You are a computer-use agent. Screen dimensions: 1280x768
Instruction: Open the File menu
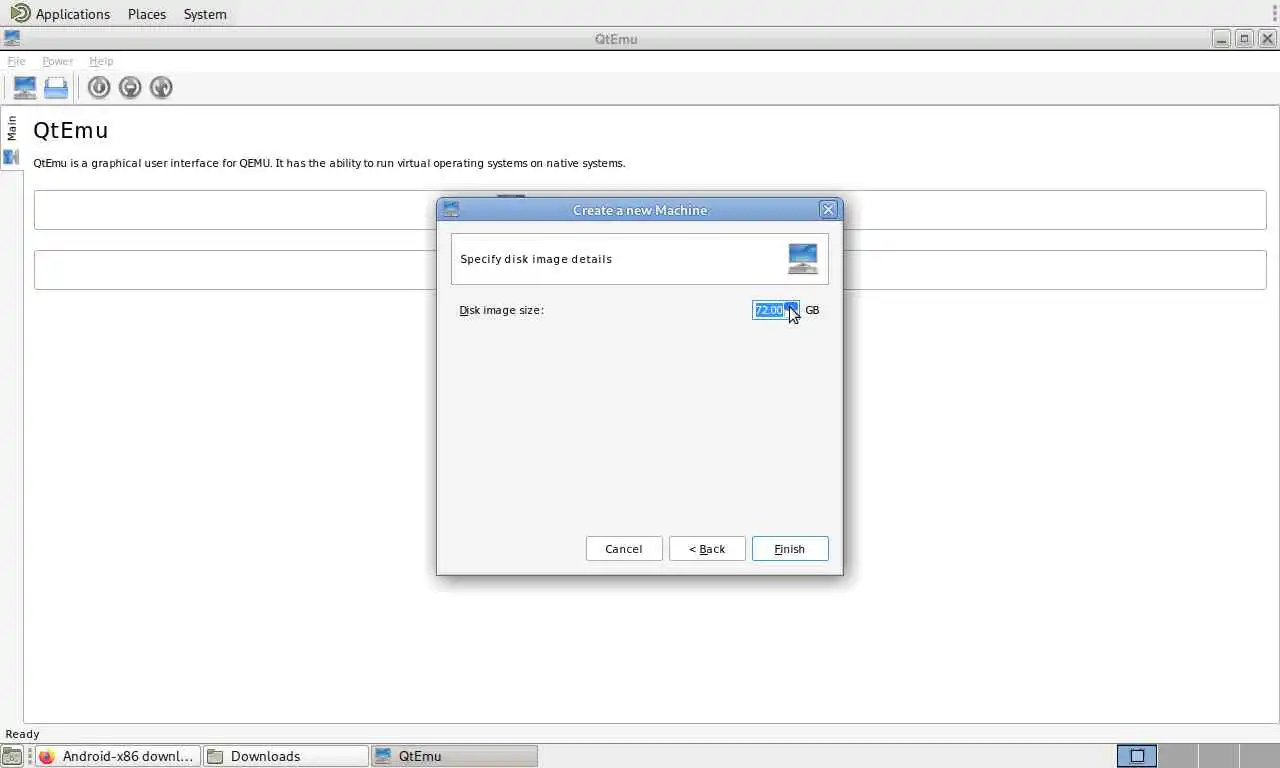[16, 61]
